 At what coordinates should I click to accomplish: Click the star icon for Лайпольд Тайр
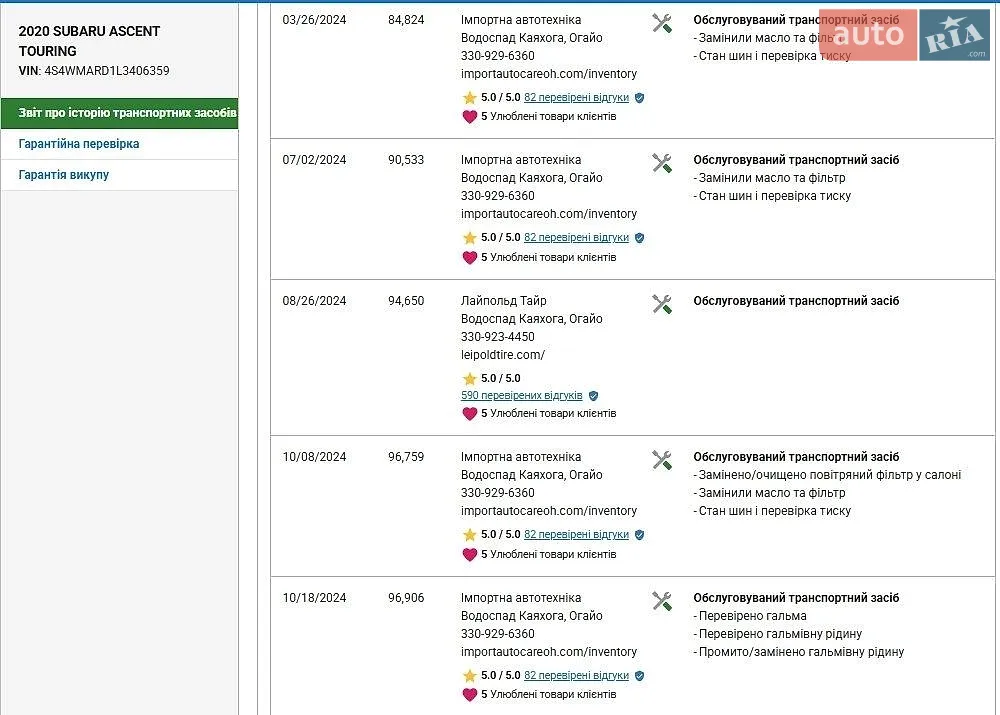coord(469,378)
